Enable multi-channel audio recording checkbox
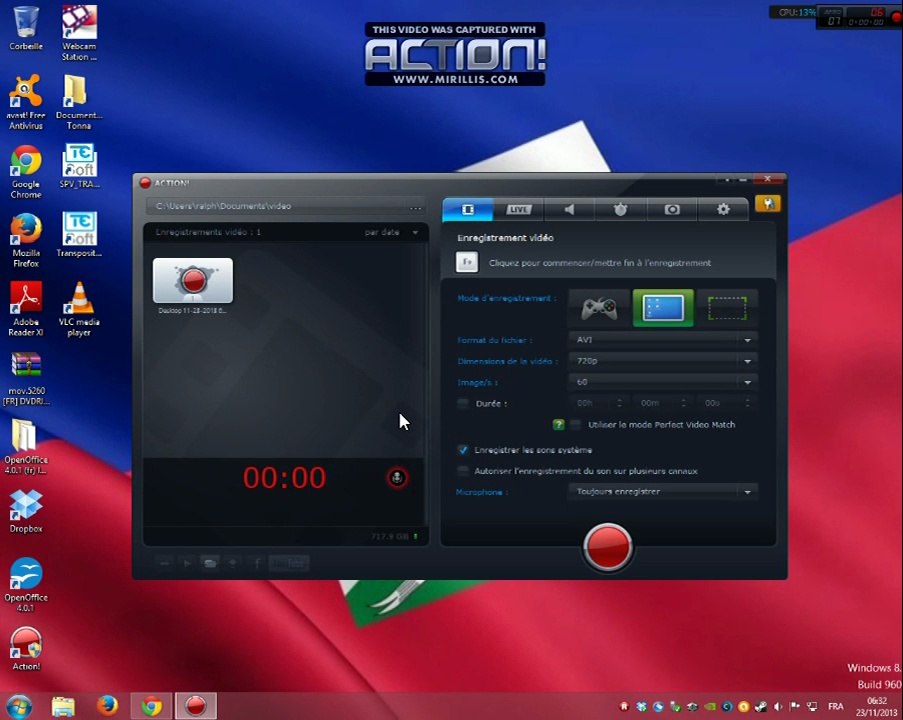Image resolution: width=903 pixels, height=720 pixels. [462, 471]
